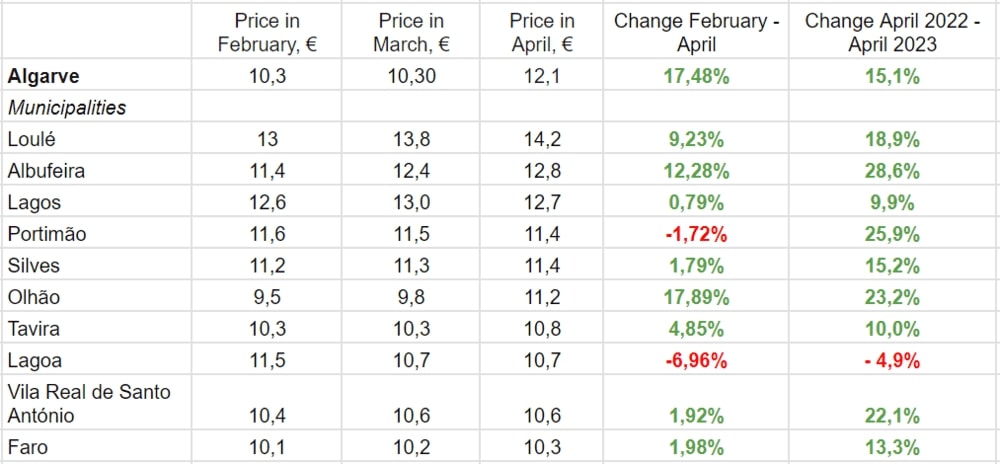Click the Algarve row label
Screen dimensions: 1000x464
pos(44,76)
